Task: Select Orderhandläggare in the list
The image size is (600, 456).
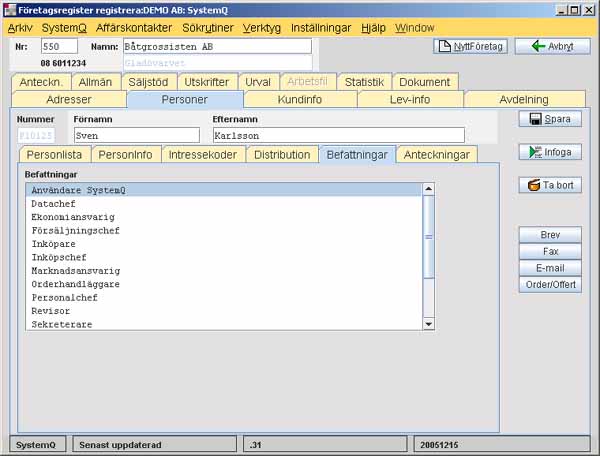Action: pyautogui.click(x=224, y=284)
